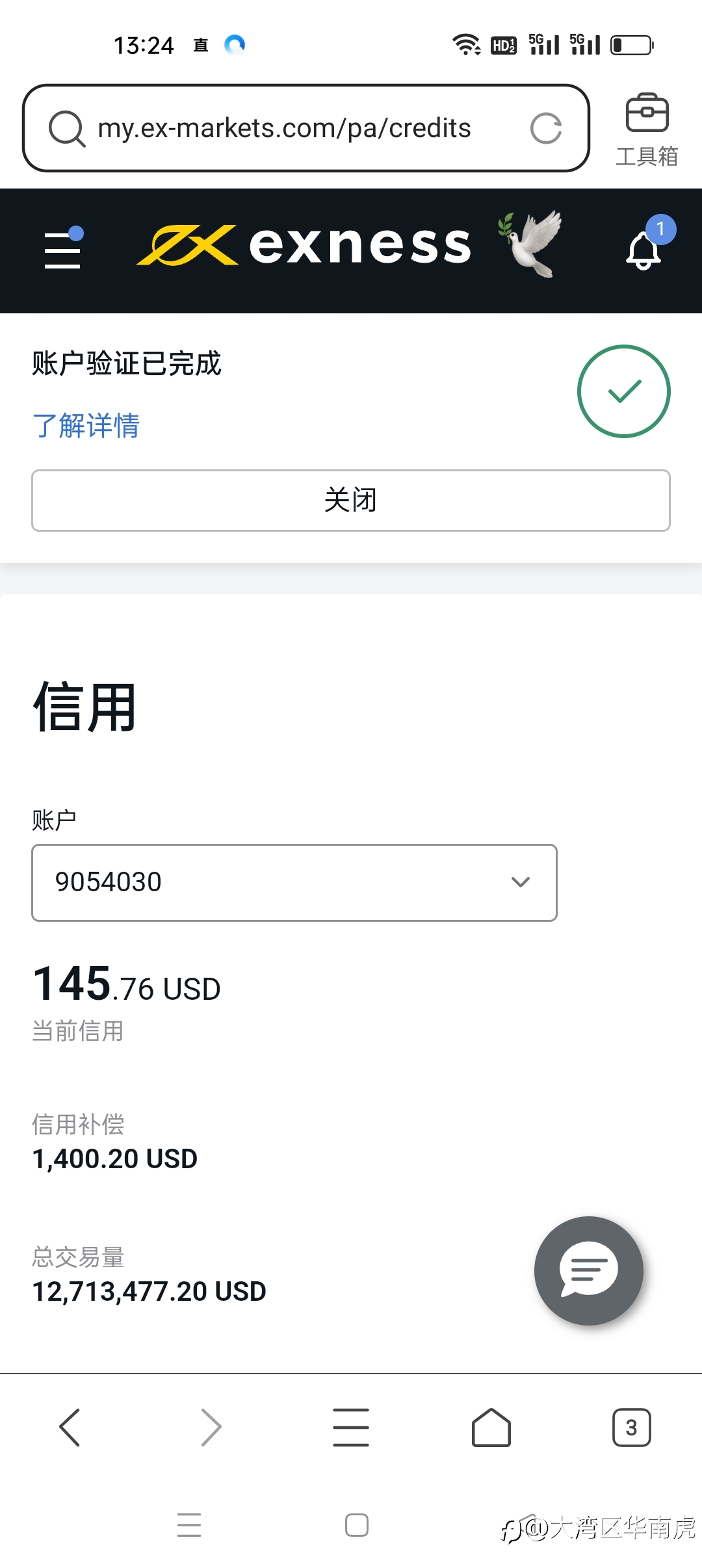The image size is (702, 1568).
Task: Tap the Exness logo
Action: coord(304,245)
